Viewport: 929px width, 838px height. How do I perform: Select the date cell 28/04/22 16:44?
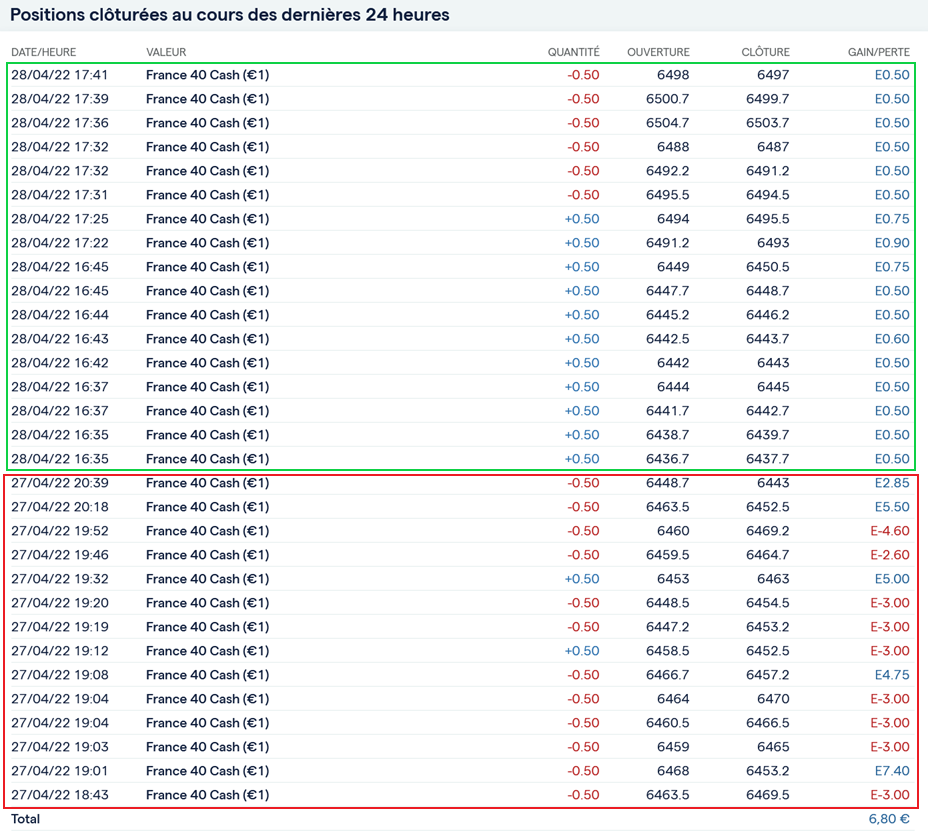coord(60,315)
